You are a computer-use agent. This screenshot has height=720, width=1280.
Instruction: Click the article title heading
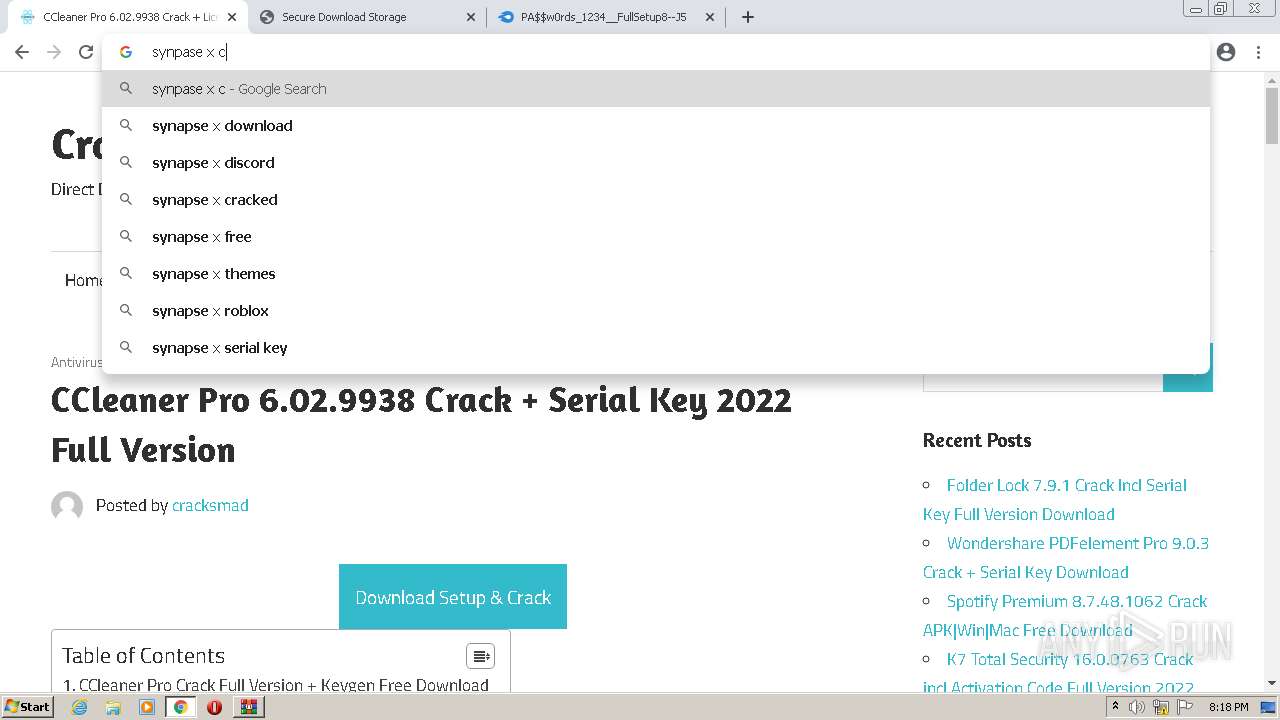[x=421, y=425]
